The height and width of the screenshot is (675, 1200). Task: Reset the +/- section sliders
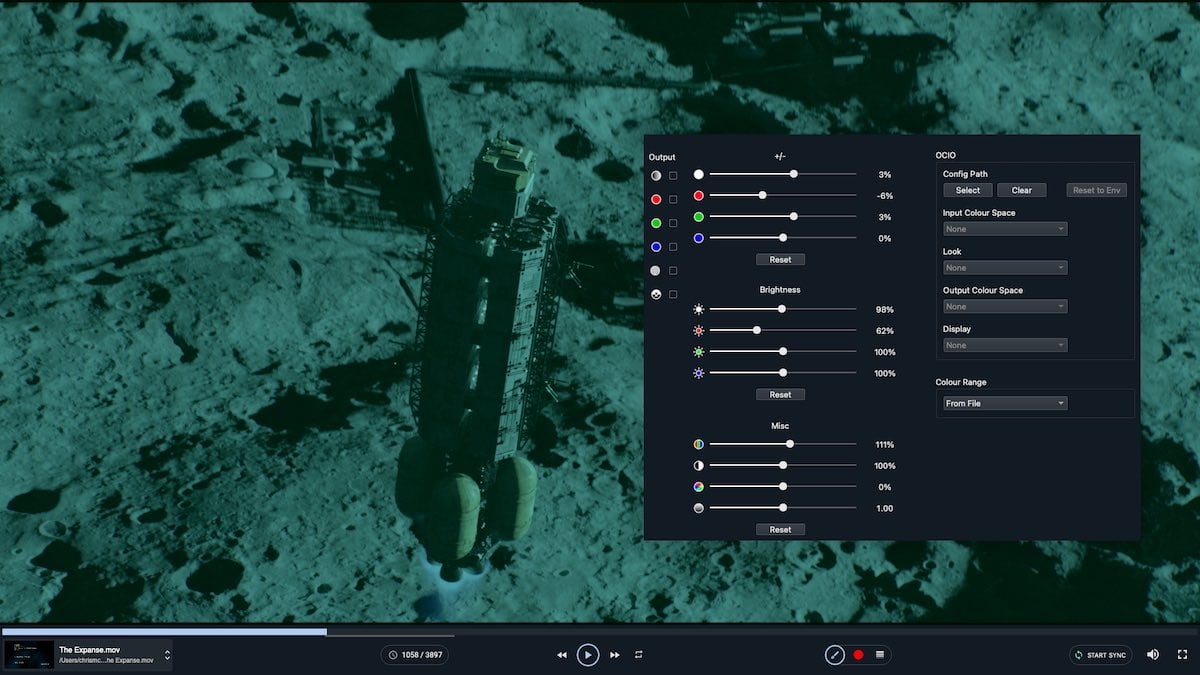click(780, 259)
